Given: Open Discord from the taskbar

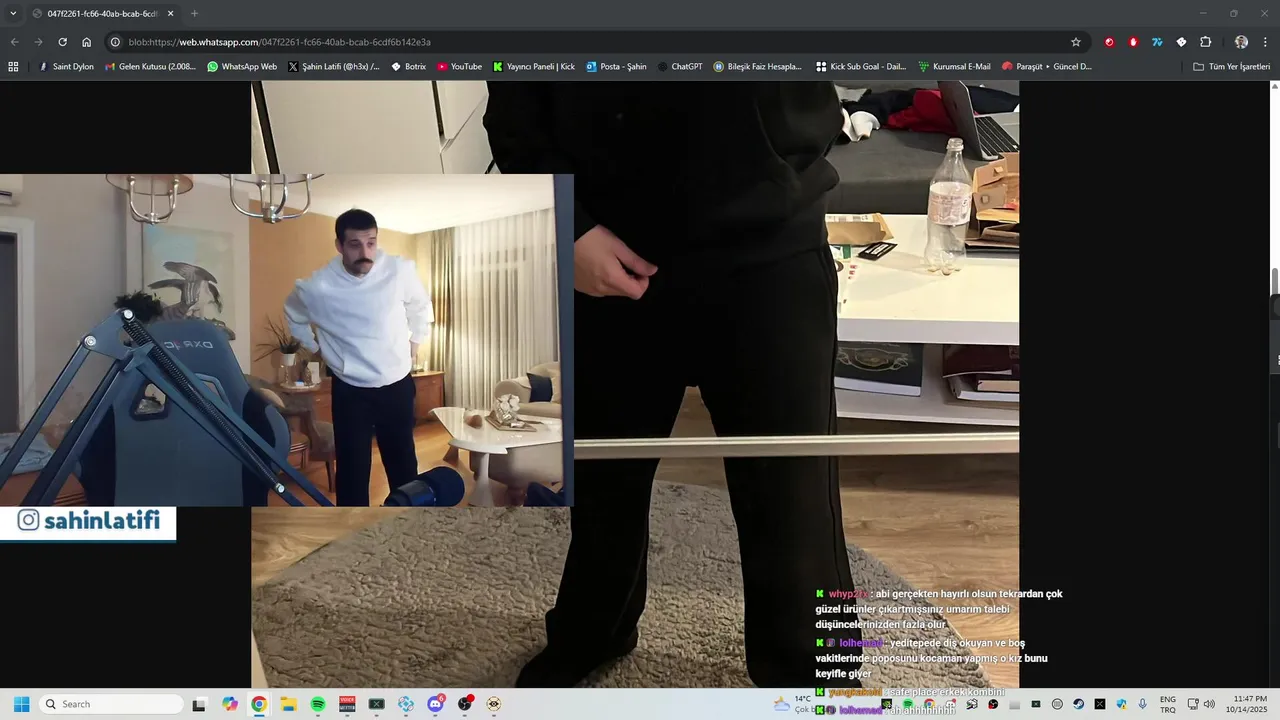Looking at the screenshot, I should point(435,704).
